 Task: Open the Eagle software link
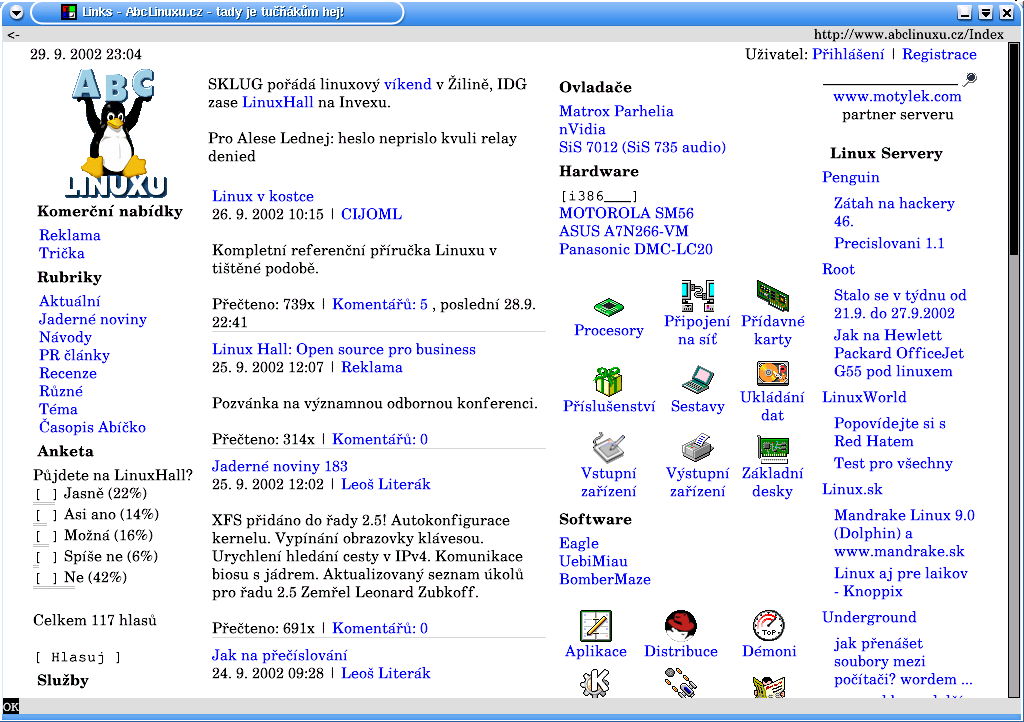tap(579, 543)
